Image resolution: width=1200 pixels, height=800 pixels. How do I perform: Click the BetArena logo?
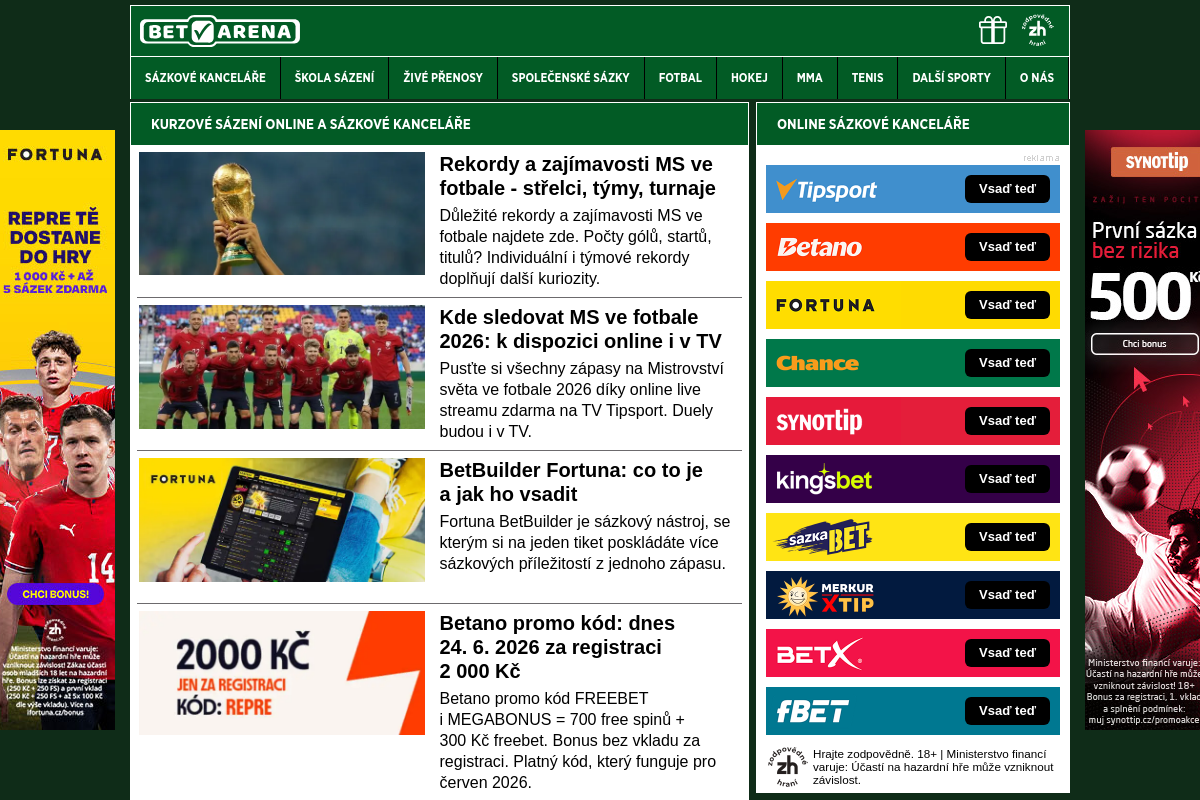[x=220, y=31]
